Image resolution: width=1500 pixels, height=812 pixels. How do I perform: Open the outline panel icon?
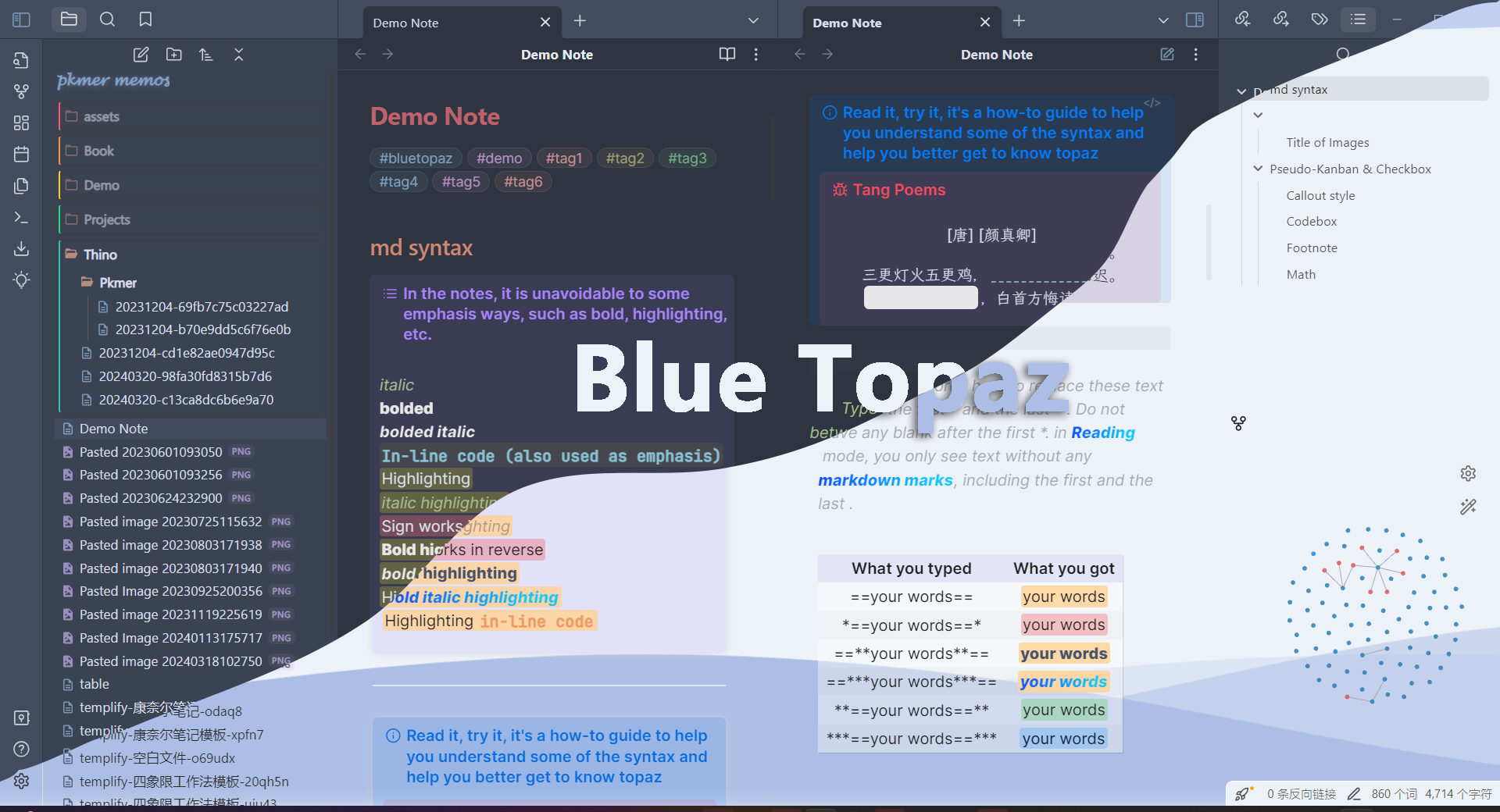[x=1358, y=20]
